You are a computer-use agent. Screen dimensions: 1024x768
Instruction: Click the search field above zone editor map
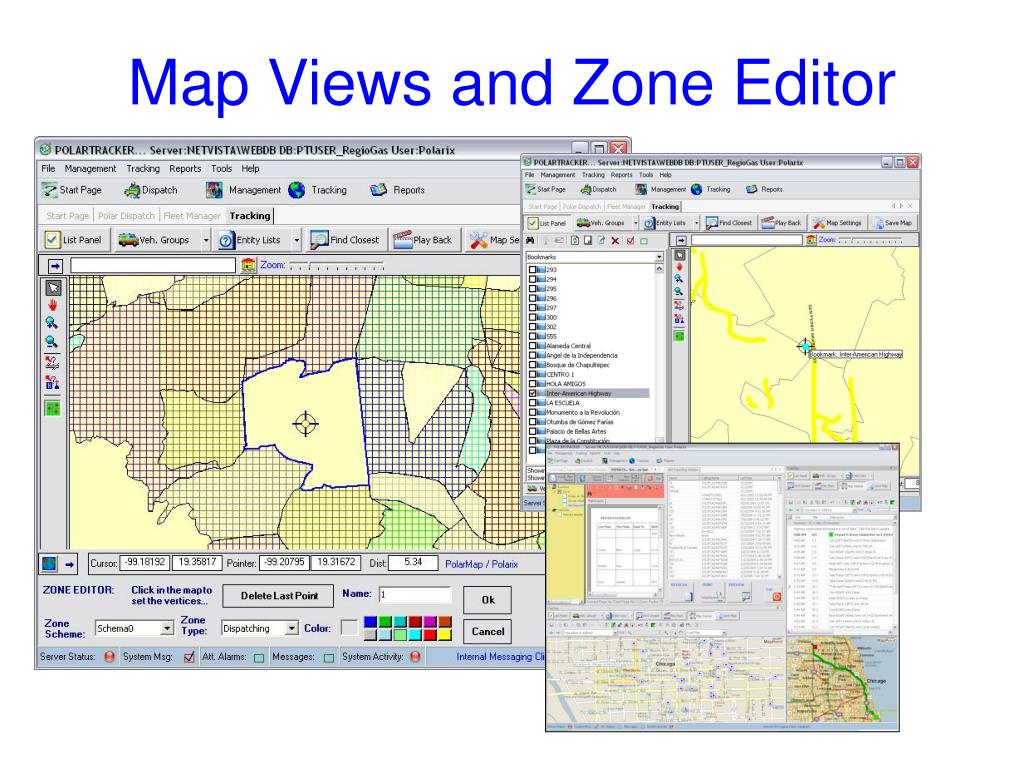click(153, 265)
